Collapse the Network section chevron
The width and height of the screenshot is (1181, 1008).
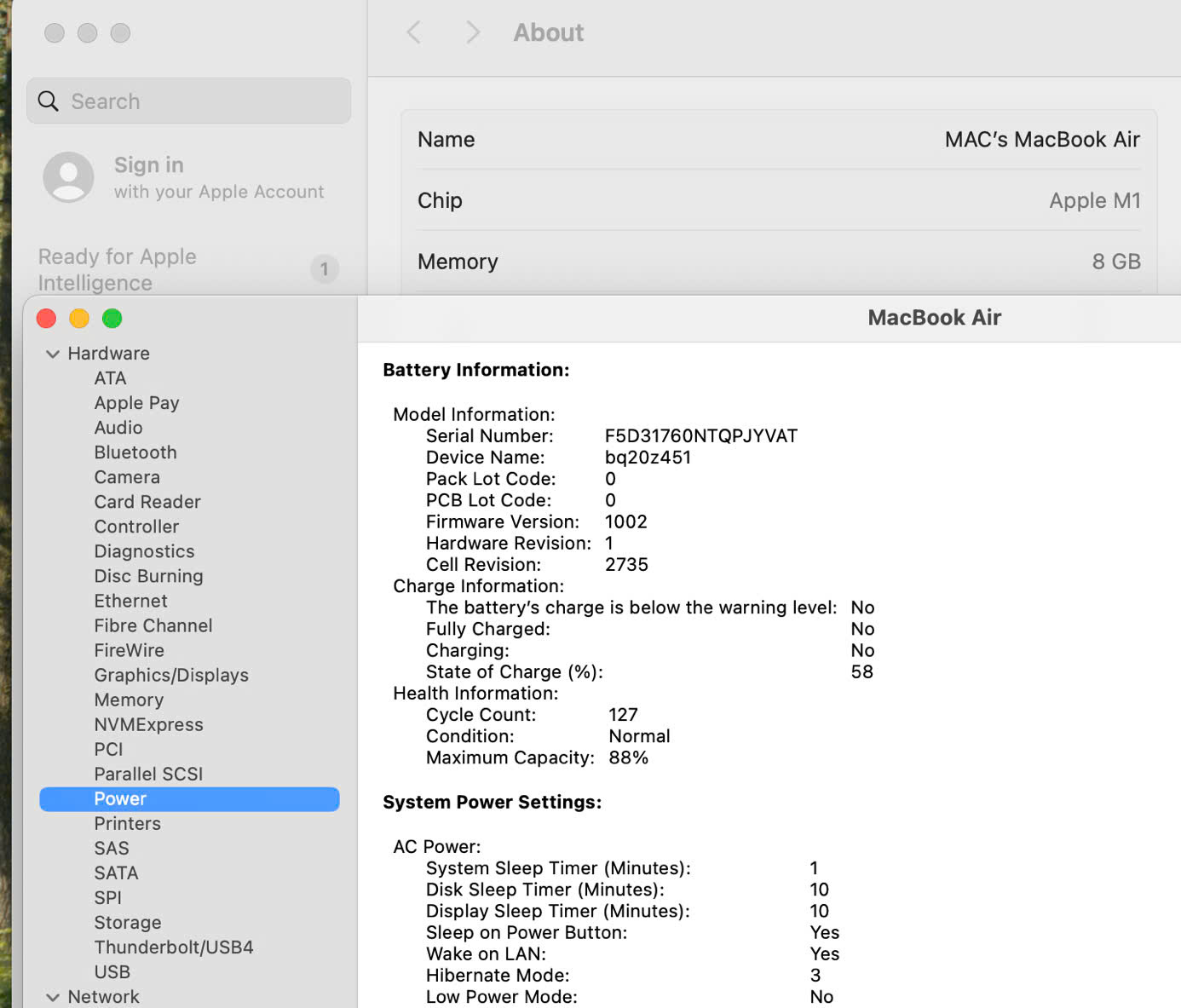point(53,997)
